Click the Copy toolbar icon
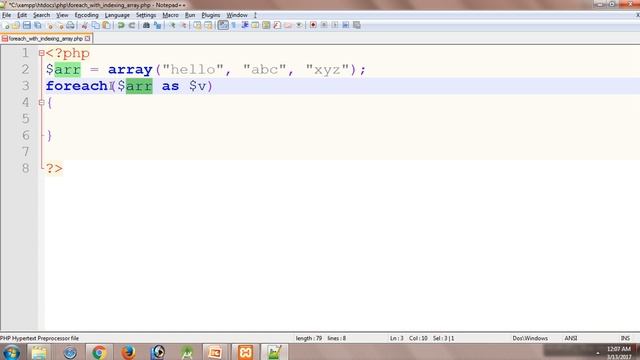Viewport: 640px width, 360px height. click(96, 25)
